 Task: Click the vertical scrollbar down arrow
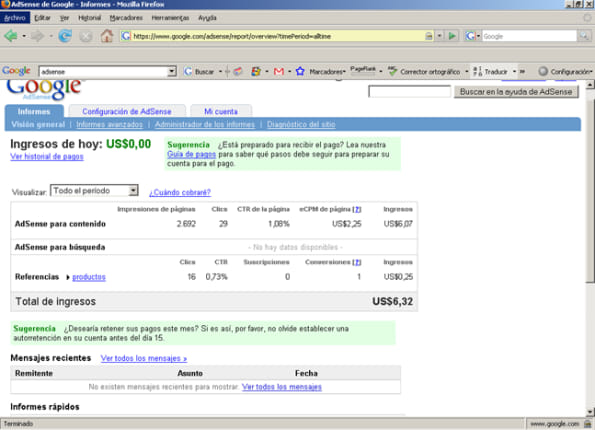point(590,412)
